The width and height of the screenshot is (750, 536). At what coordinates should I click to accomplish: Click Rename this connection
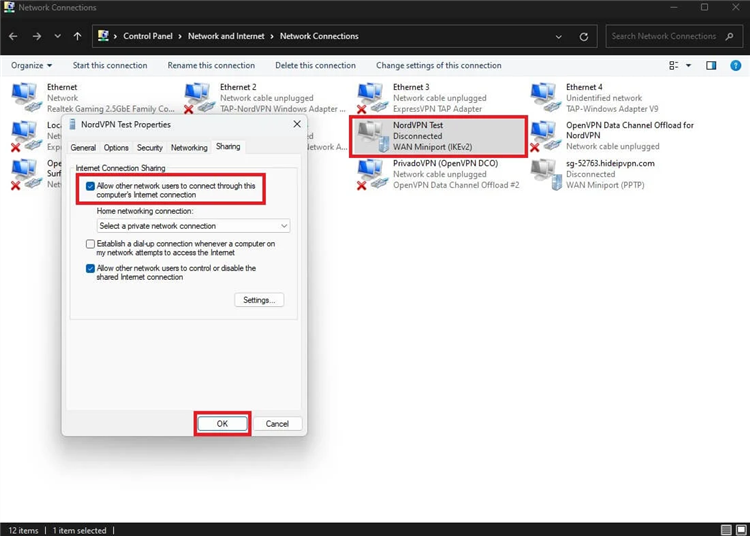pos(211,66)
